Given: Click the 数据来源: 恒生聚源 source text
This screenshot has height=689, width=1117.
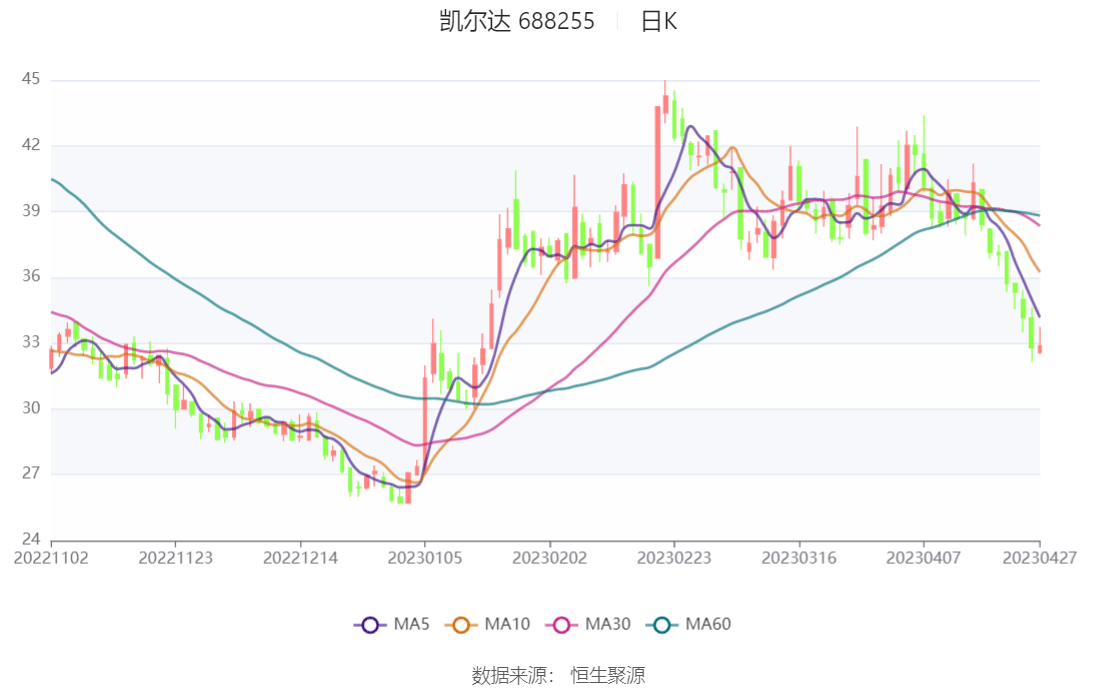Looking at the screenshot, I should [558, 675].
